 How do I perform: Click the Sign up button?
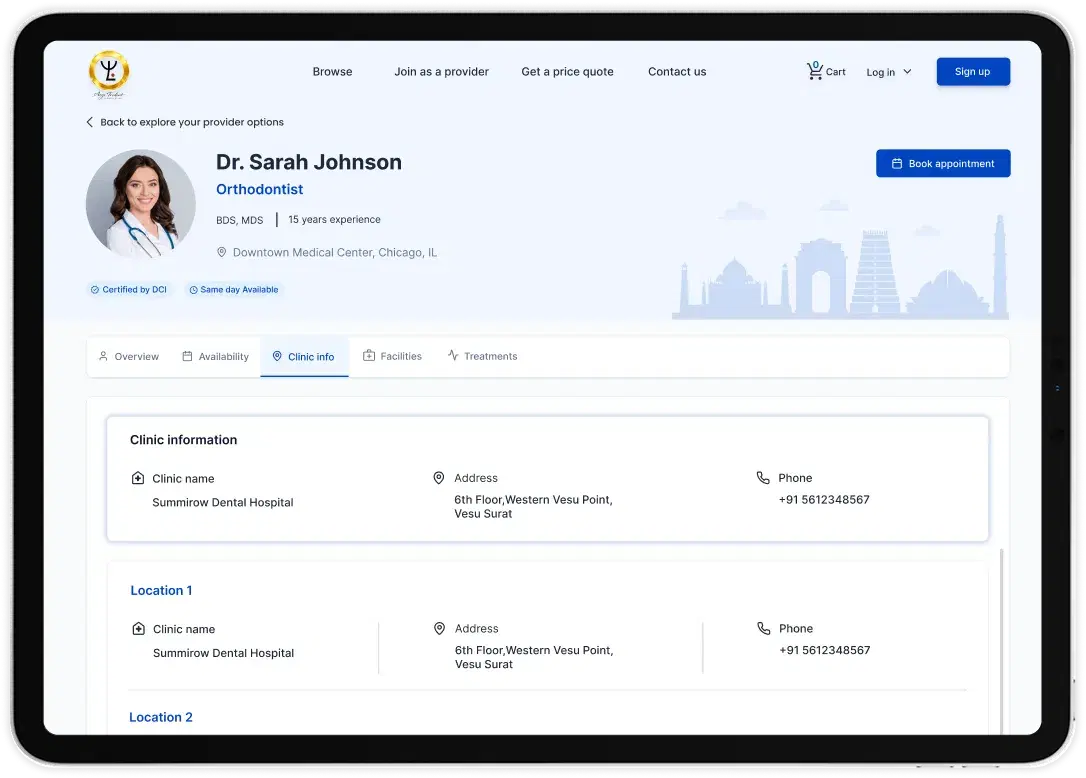[x=972, y=71]
